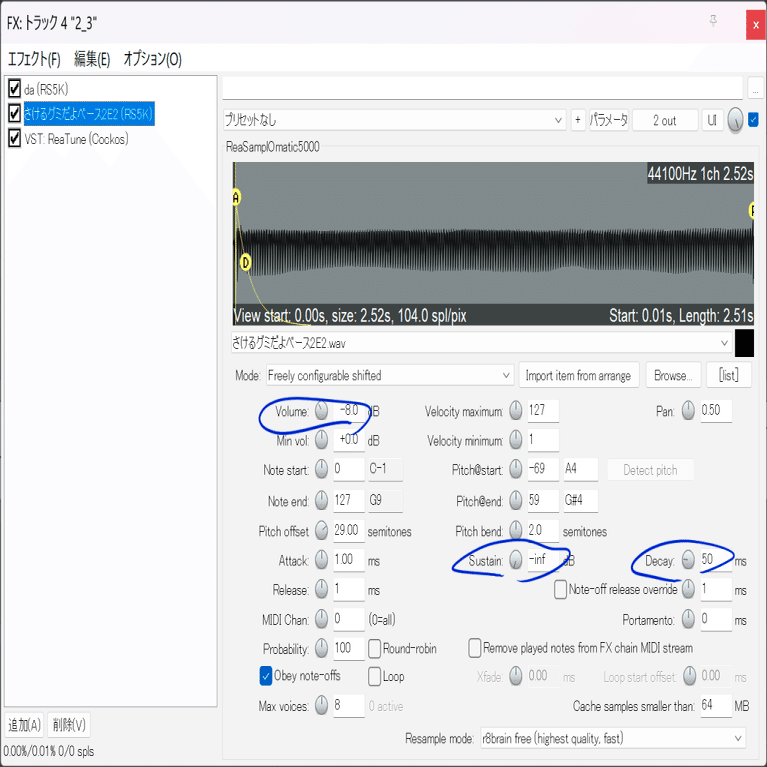The height and width of the screenshot is (767, 767).
Task: Click the Volume dB value field
Action: 349,410
